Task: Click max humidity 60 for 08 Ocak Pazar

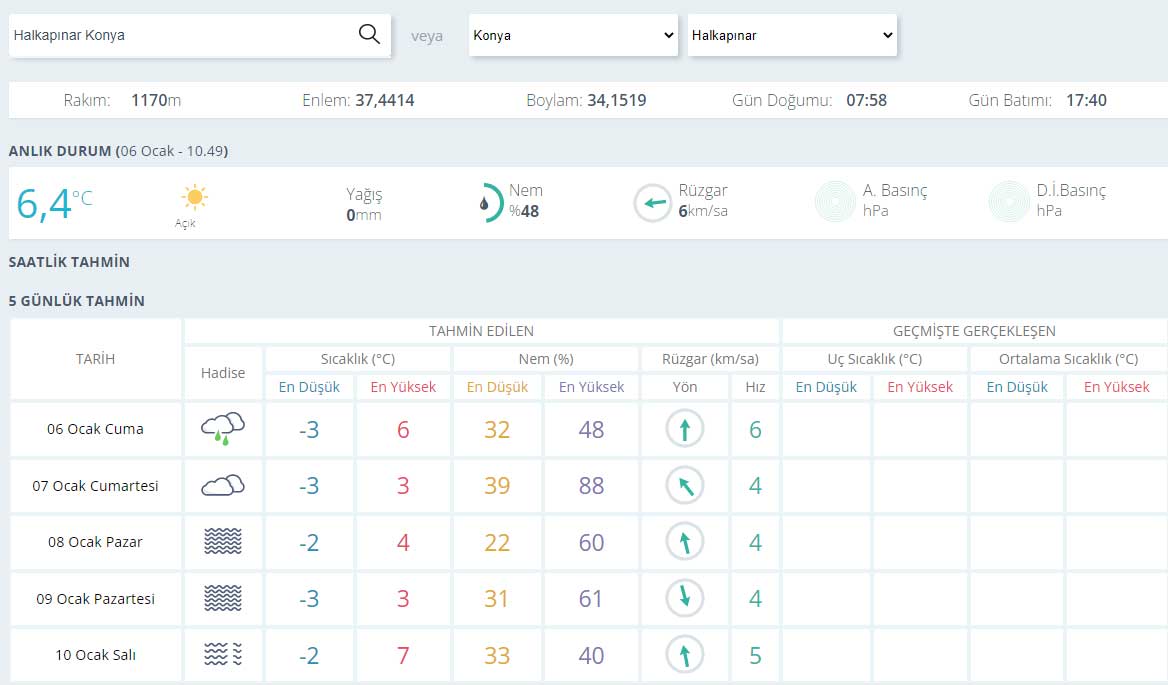Action: click(591, 543)
